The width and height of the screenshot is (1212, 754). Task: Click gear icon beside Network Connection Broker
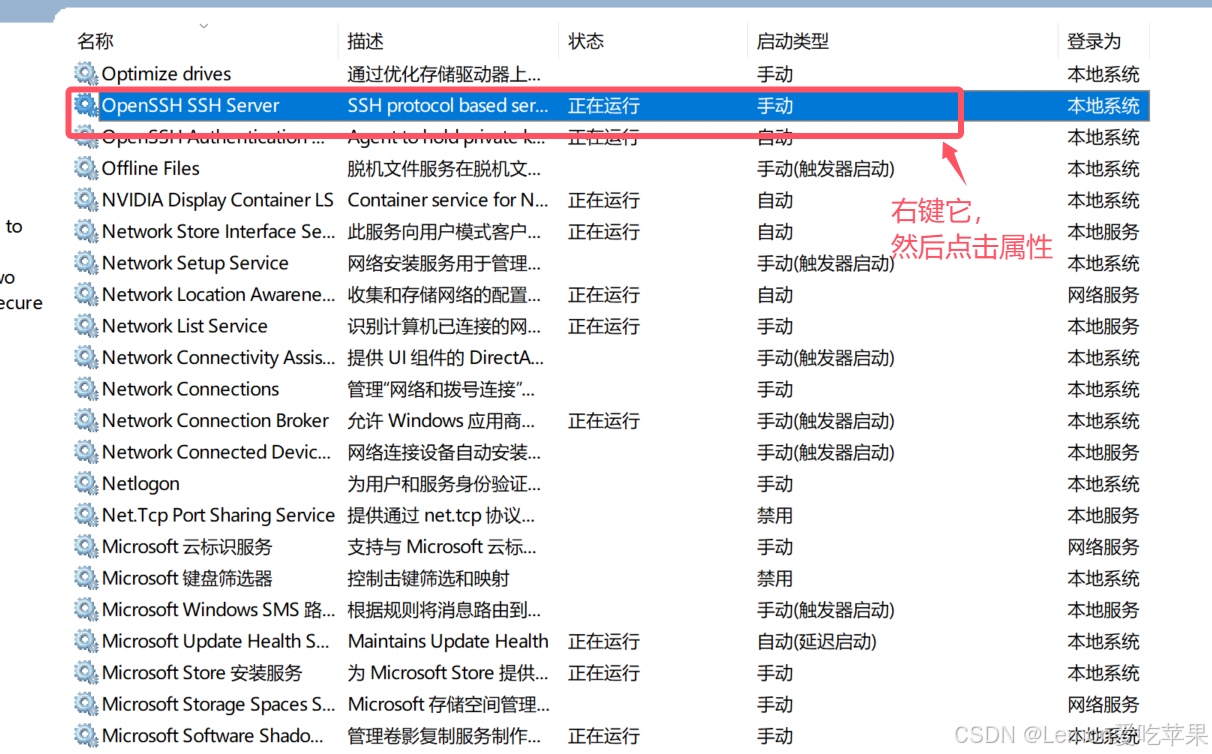(x=86, y=421)
